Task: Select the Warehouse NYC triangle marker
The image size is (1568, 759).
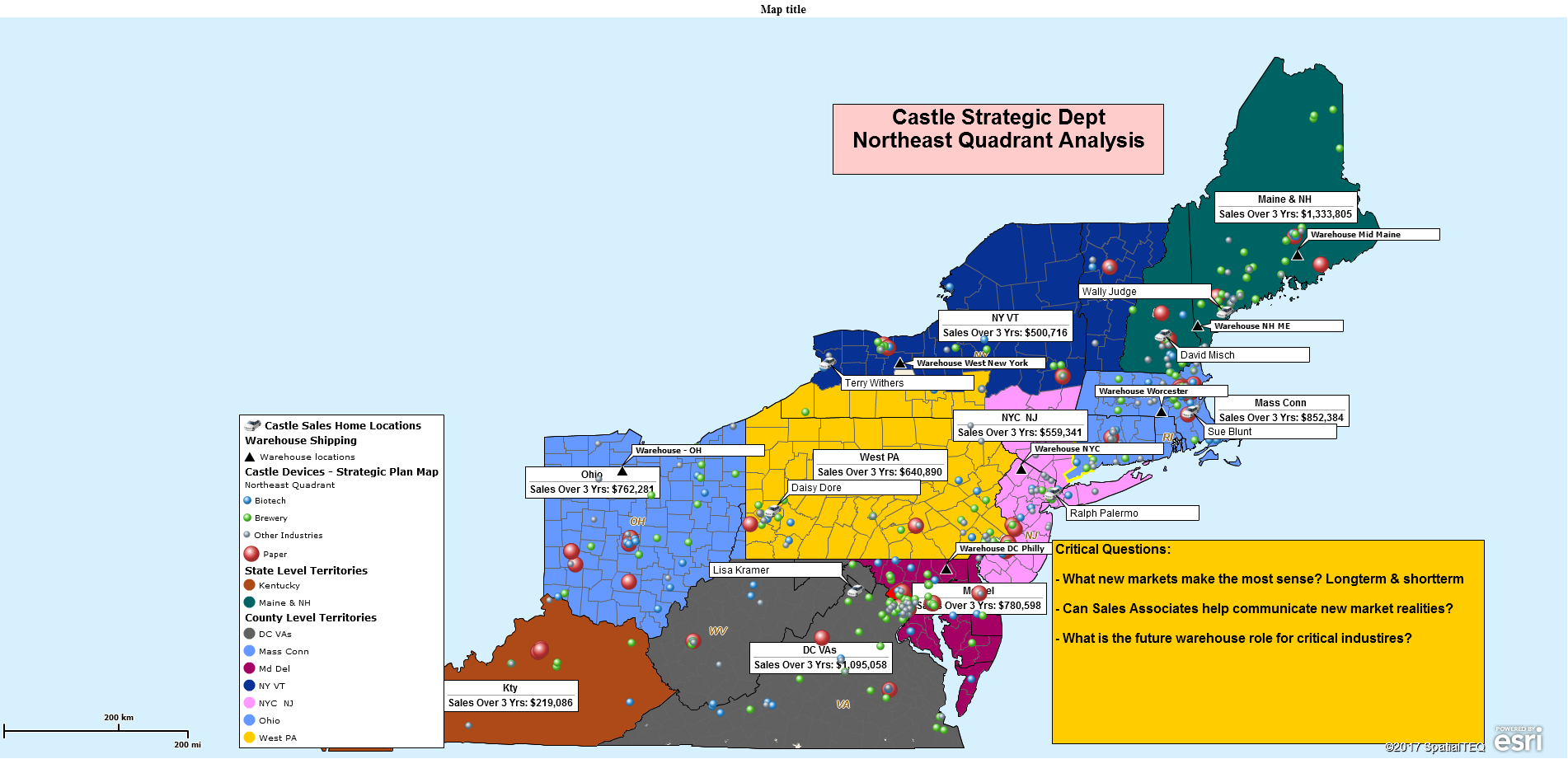Action: pyautogui.click(x=1021, y=469)
